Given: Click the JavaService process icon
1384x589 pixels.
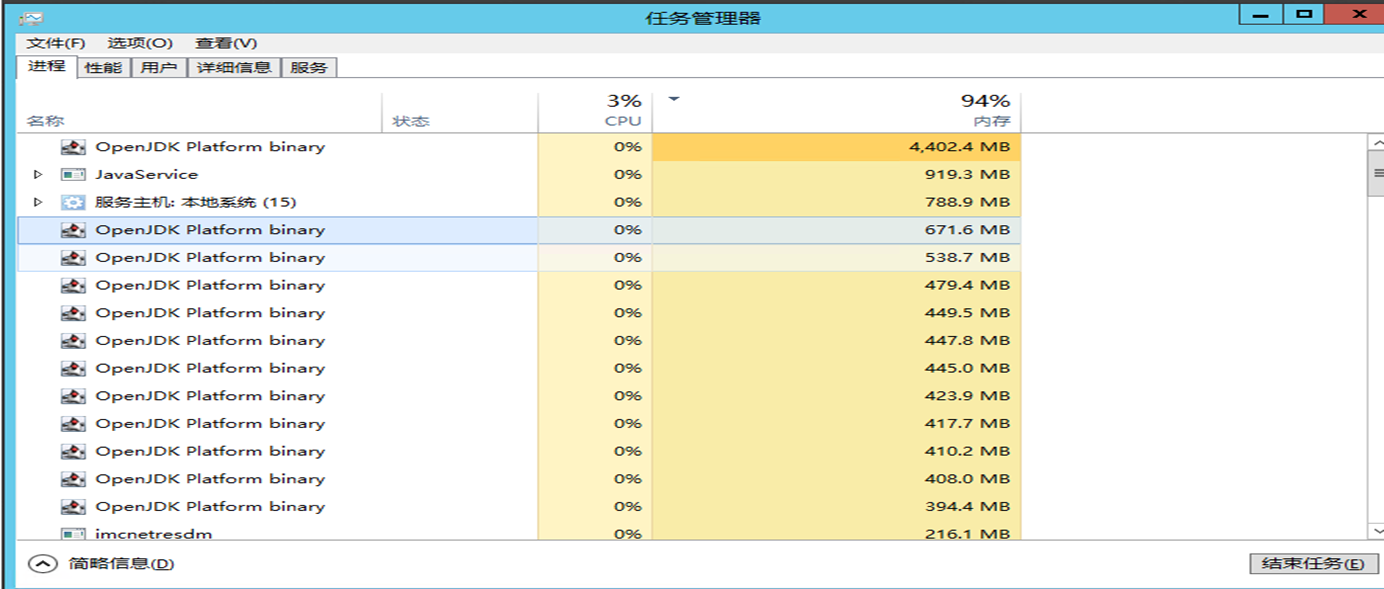Looking at the screenshot, I should pyautogui.click(x=73, y=174).
